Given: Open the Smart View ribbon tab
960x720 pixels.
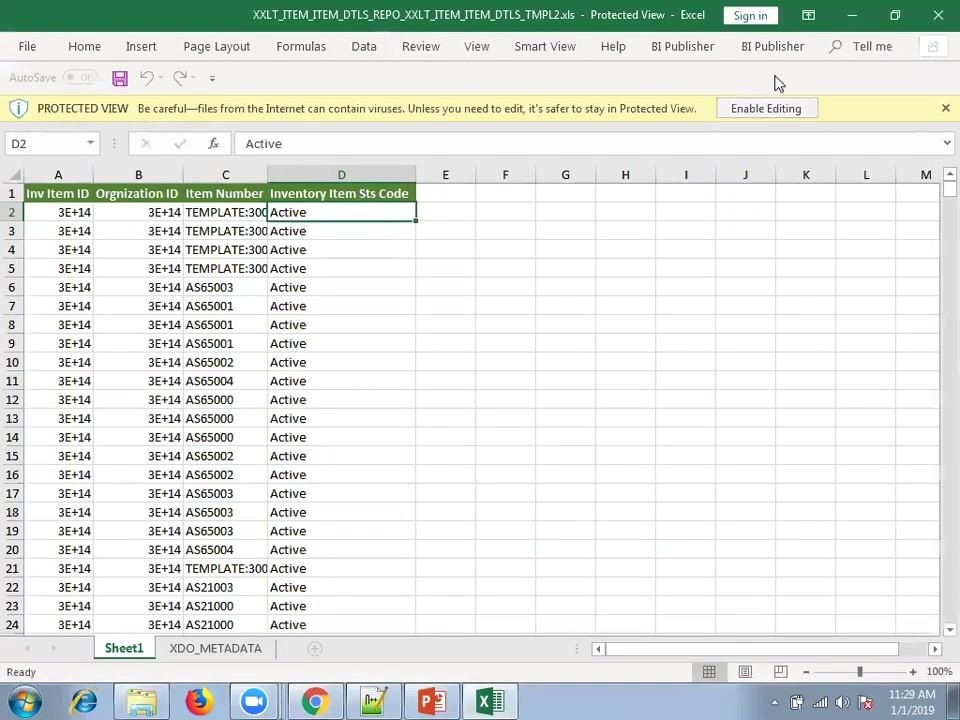Looking at the screenshot, I should click(x=545, y=47).
